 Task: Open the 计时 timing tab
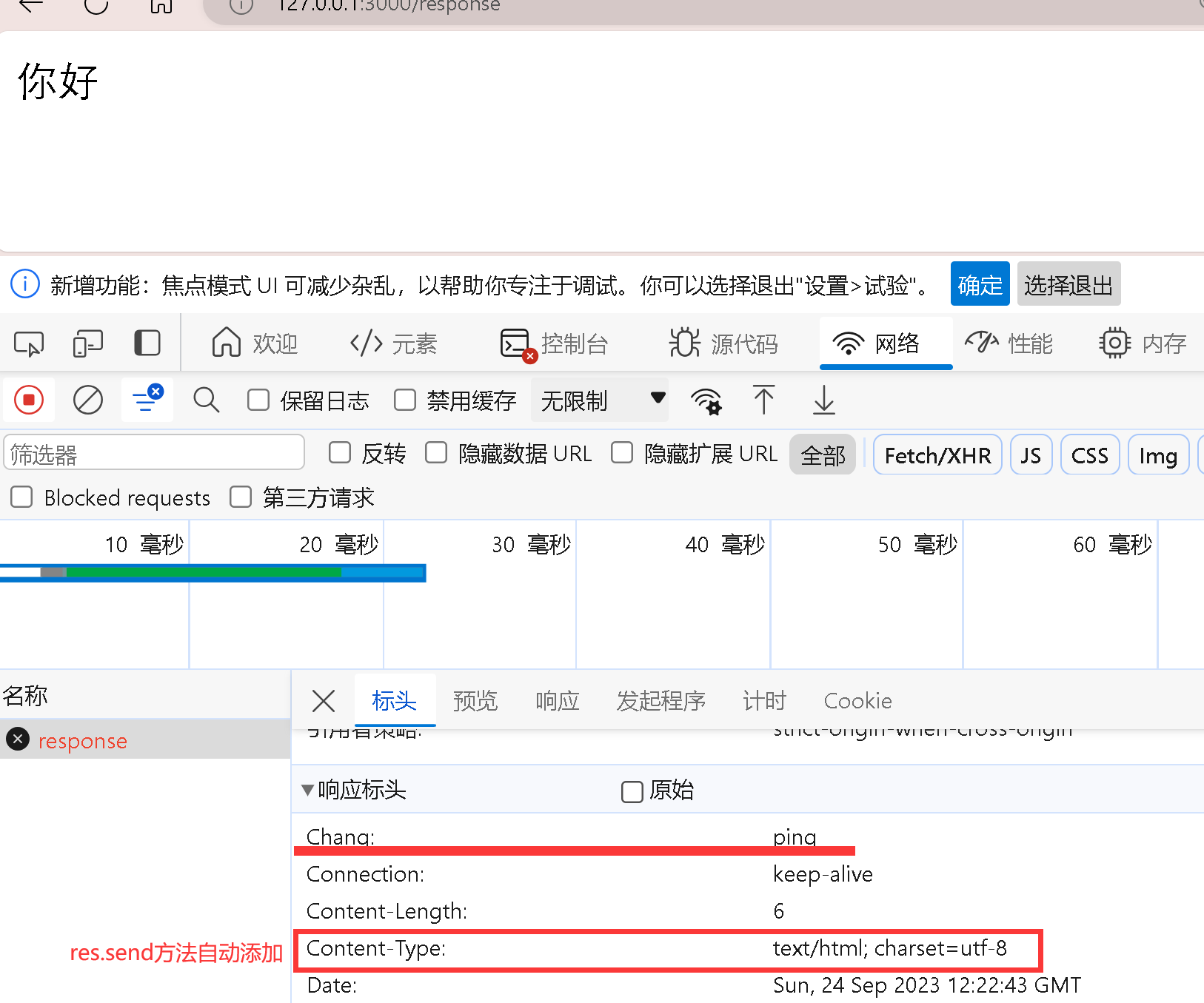[x=764, y=700]
